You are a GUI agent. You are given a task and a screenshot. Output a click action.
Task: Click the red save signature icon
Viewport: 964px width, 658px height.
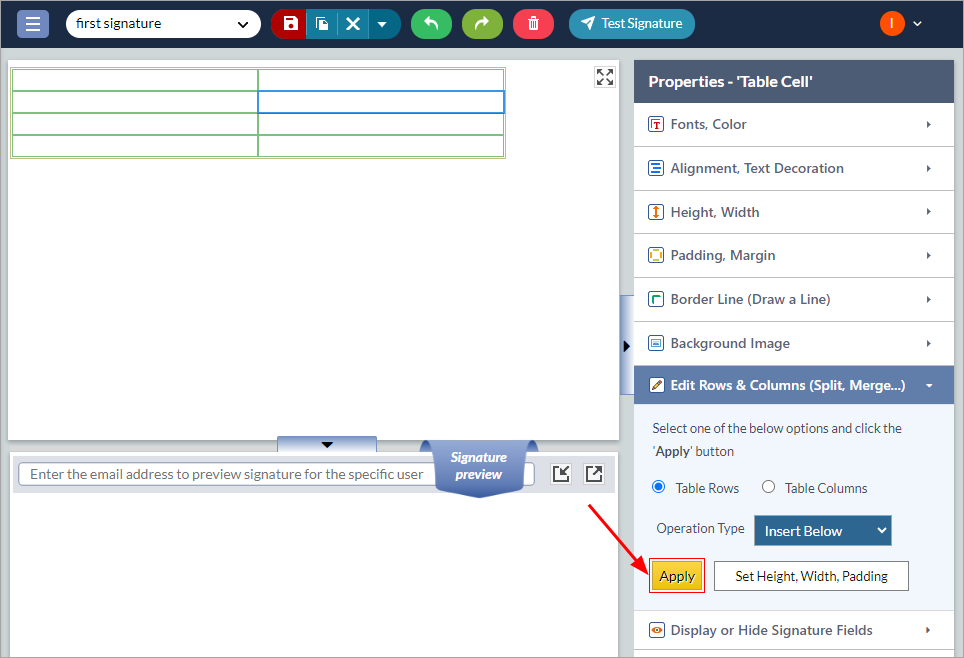click(290, 24)
